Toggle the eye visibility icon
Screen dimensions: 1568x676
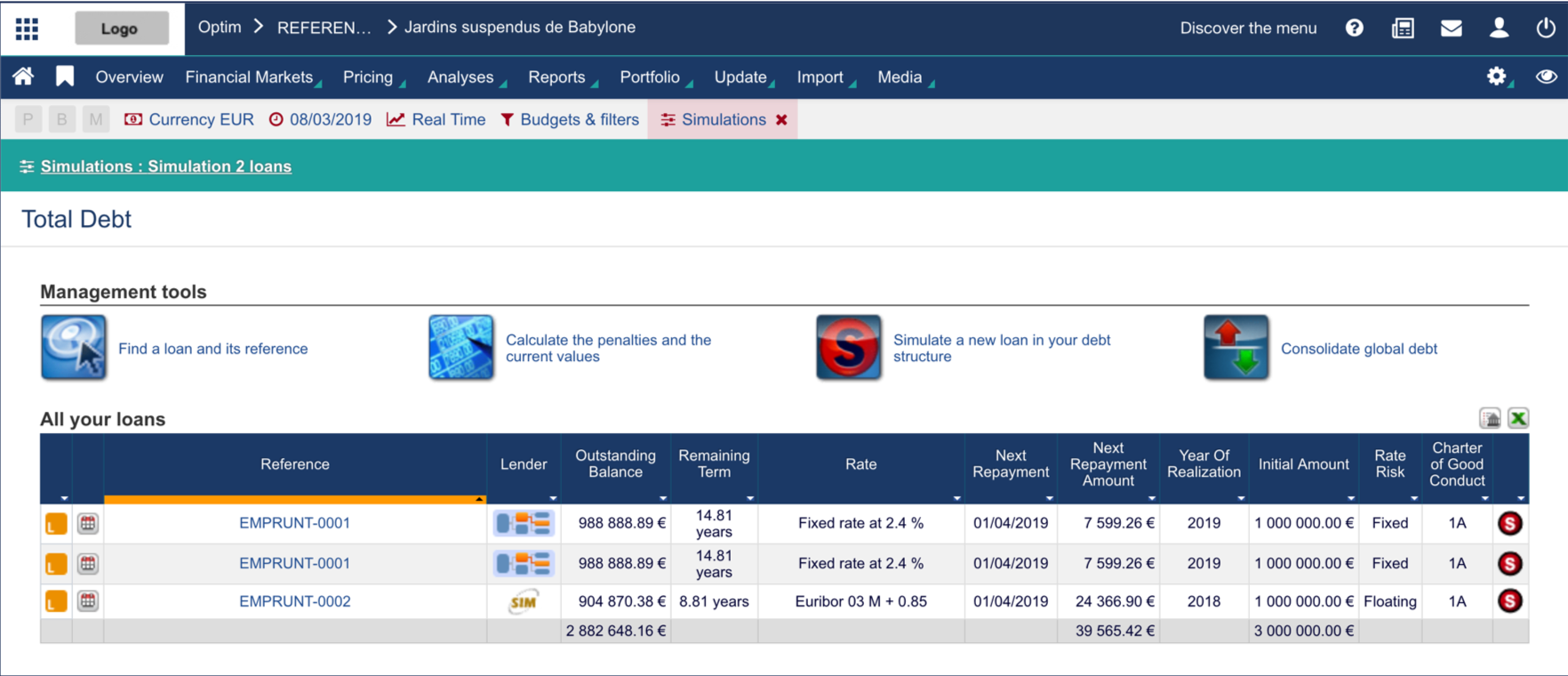pyautogui.click(x=1546, y=76)
